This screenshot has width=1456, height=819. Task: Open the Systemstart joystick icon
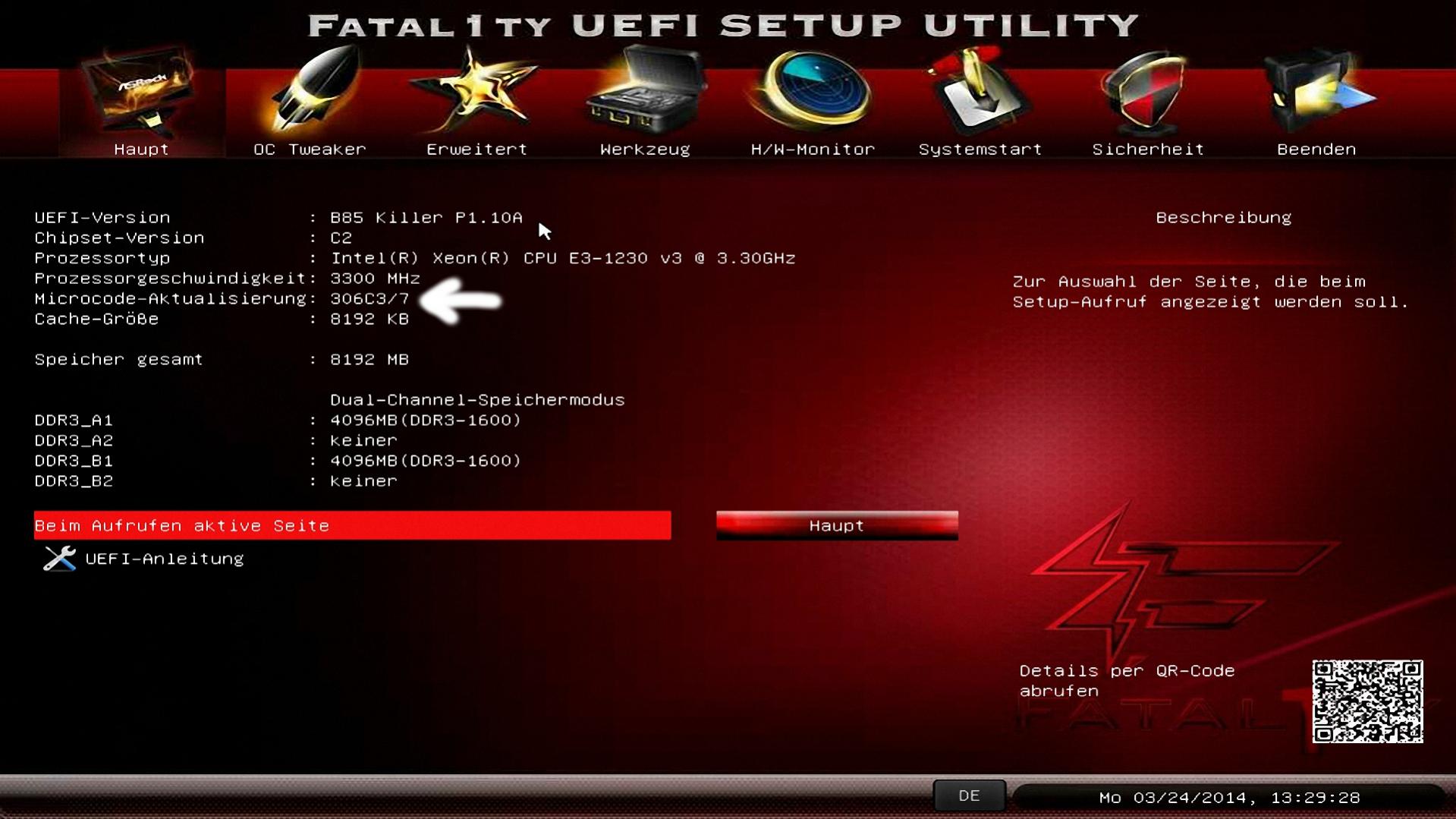(x=979, y=90)
